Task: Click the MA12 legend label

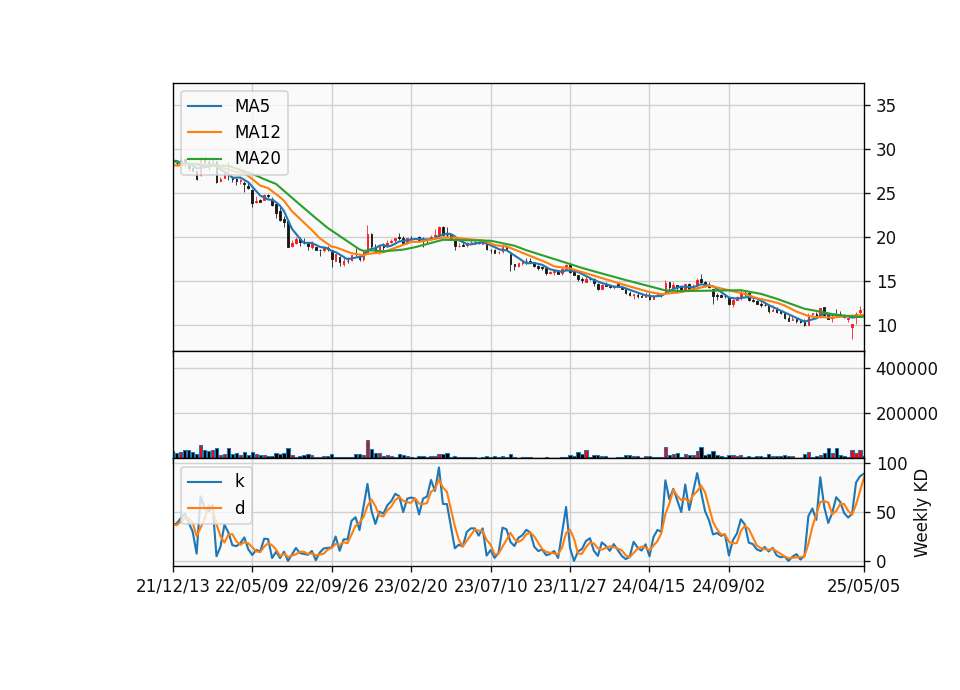Action: (x=257, y=132)
